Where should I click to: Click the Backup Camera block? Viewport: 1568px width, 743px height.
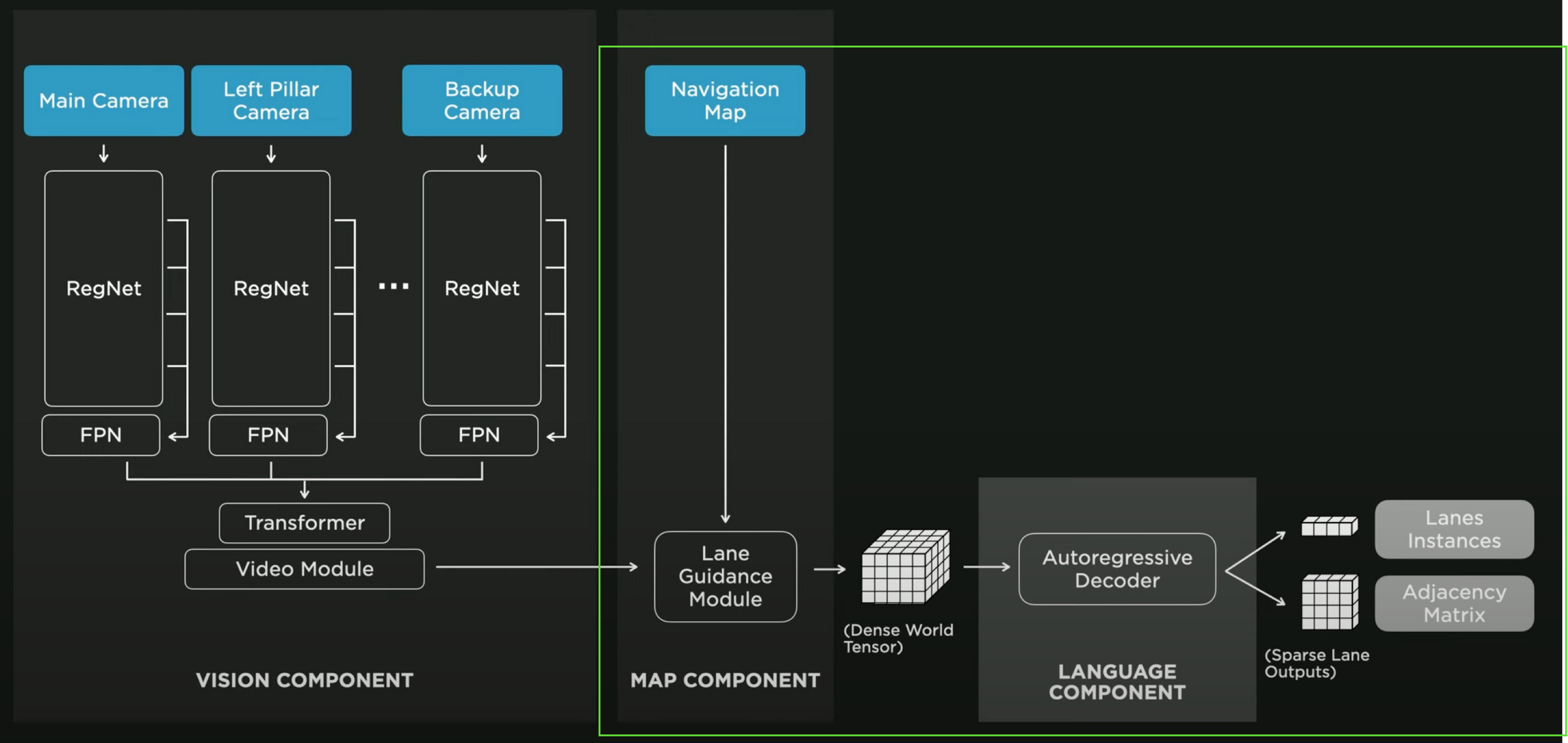pyautogui.click(x=482, y=101)
